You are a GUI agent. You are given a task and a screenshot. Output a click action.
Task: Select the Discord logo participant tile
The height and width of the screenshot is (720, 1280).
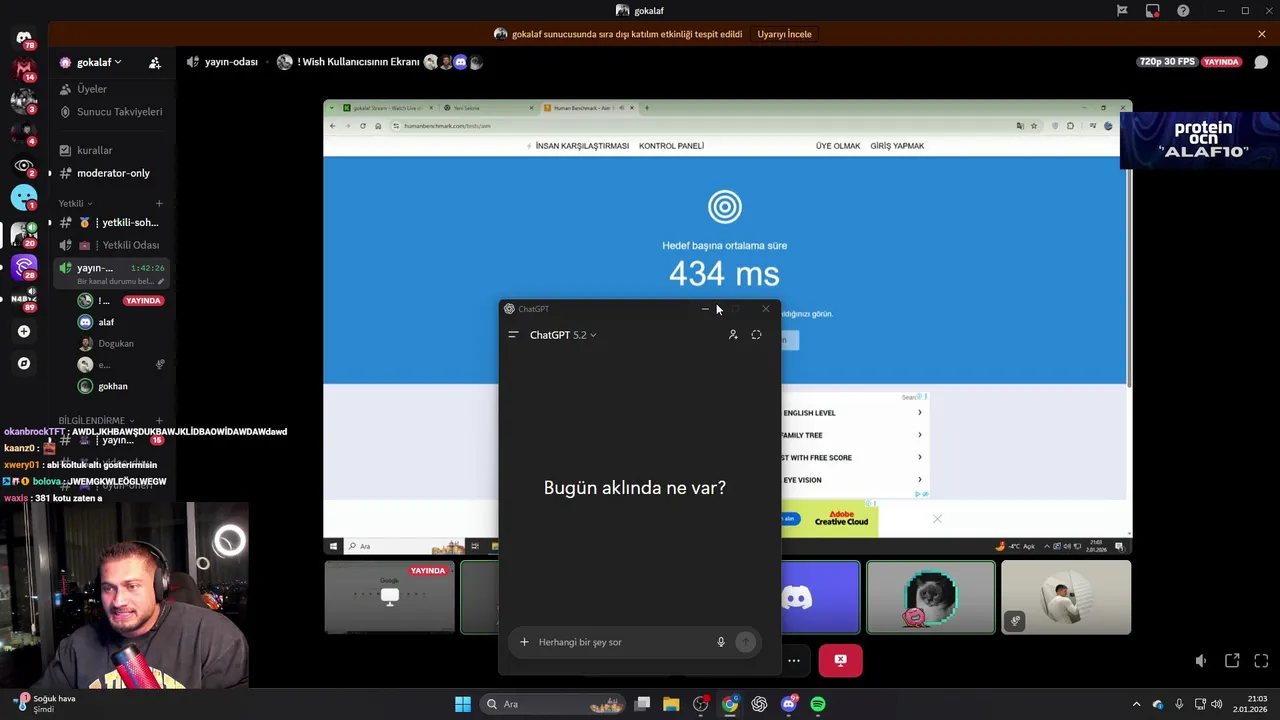820,597
